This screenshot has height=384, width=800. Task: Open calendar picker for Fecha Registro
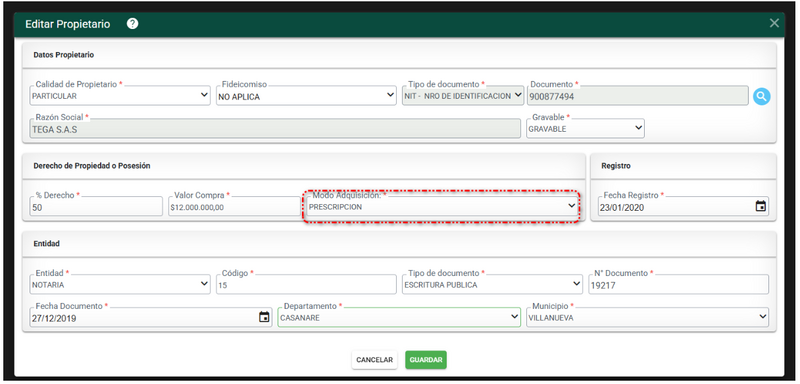(x=761, y=207)
